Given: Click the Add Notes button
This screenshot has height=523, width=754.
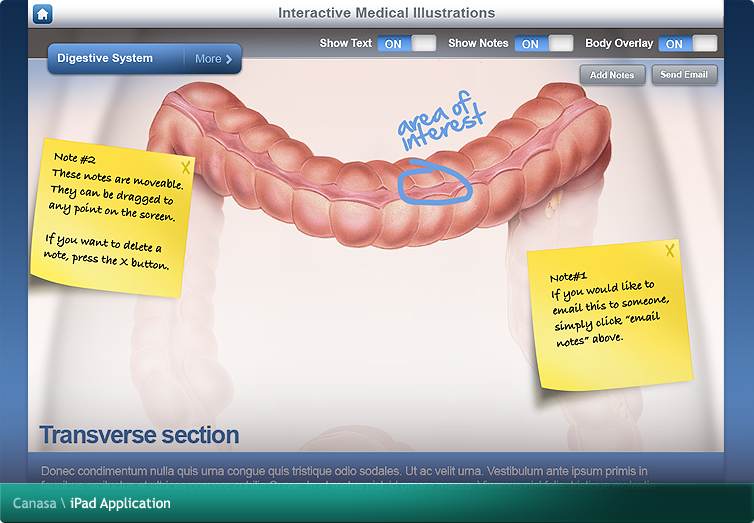Looking at the screenshot, I should pyautogui.click(x=612, y=75).
